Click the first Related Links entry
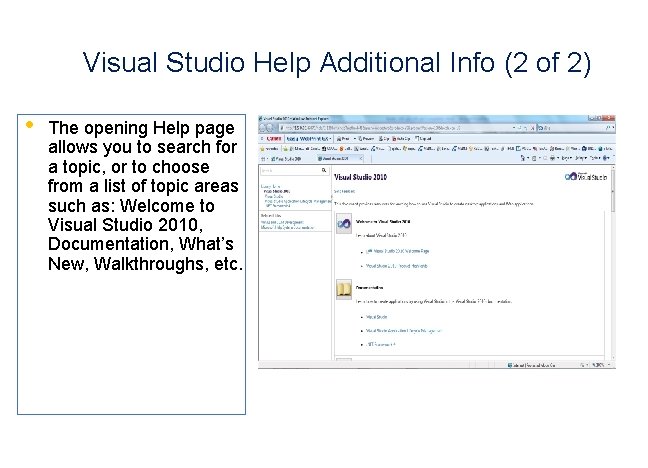Image resolution: width=648 pixels, height=468 pixels. pyautogui.click(x=282, y=222)
